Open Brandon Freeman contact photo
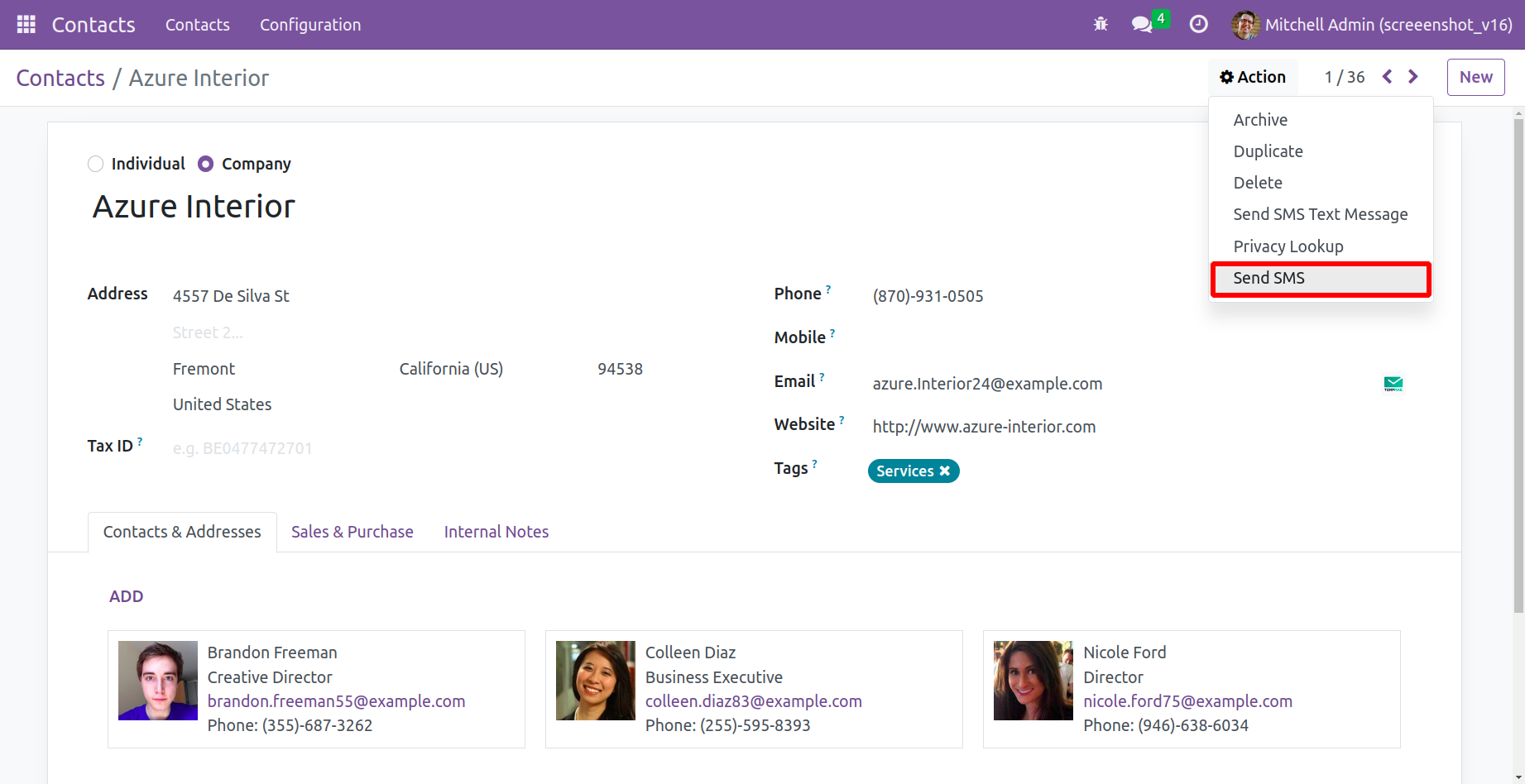Image resolution: width=1525 pixels, height=784 pixels. [158, 681]
